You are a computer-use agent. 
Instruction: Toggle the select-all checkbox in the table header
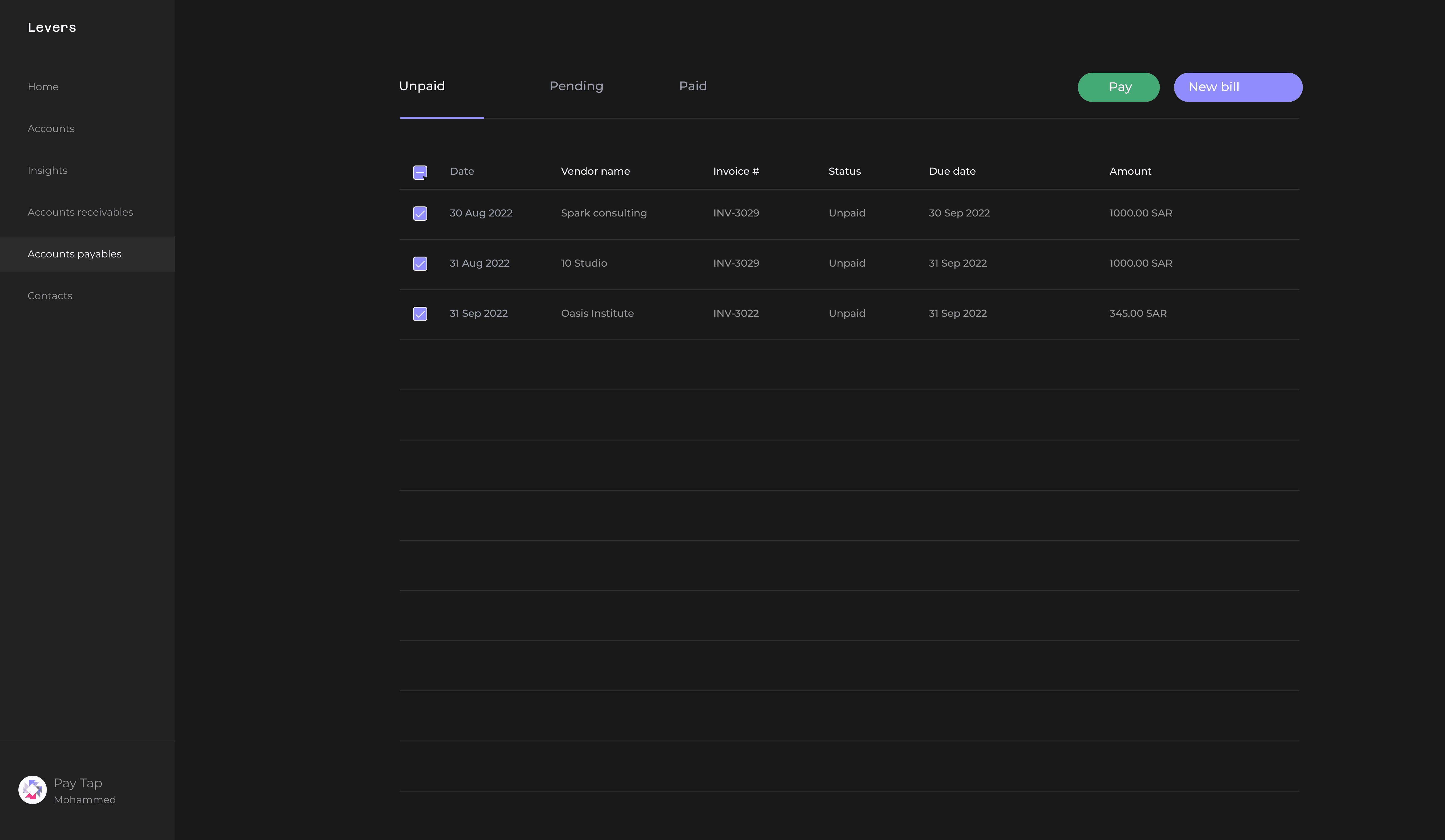click(420, 172)
